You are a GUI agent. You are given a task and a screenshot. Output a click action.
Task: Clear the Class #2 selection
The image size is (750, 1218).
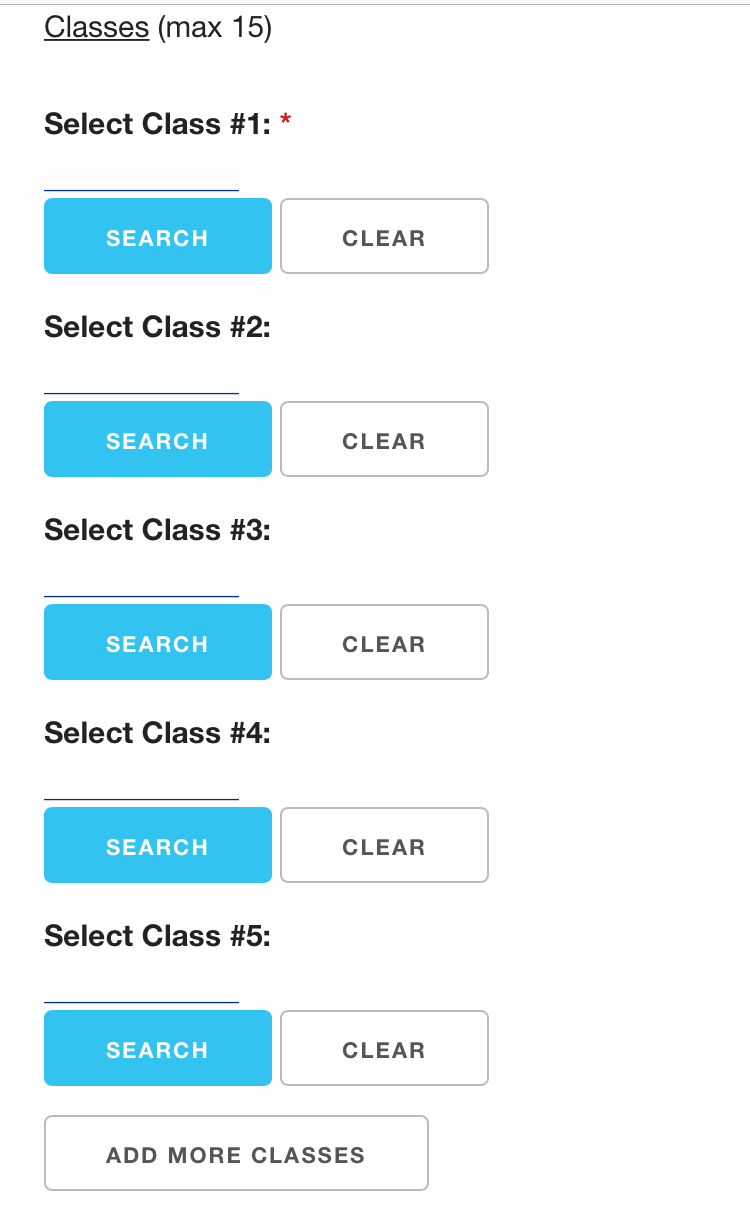pyautogui.click(x=384, y=439)
